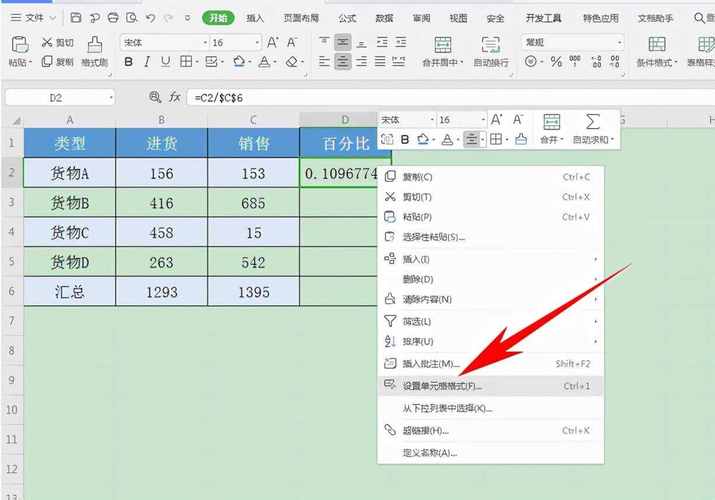Open ribbon font name dropdown 宋体

[205, 43]
